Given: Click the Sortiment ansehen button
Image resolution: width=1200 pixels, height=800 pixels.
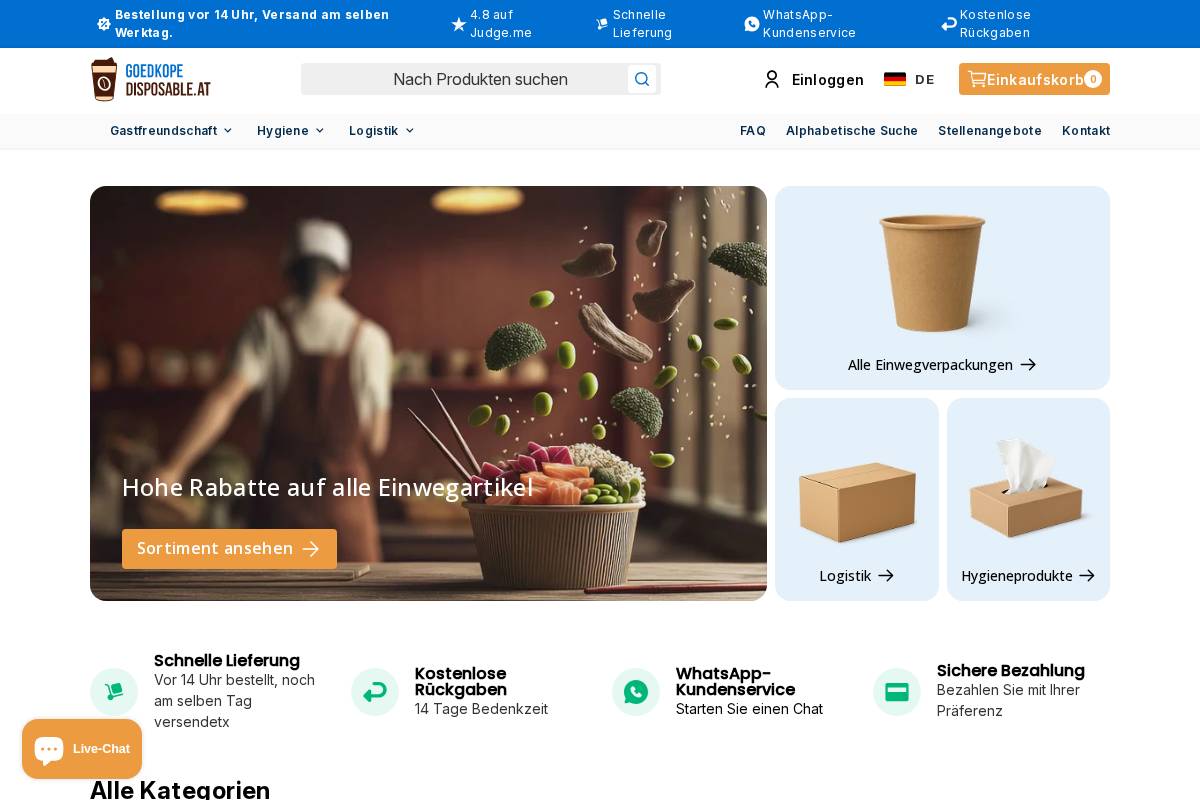Looking at the screenshot, I should (x=229, y=548).
